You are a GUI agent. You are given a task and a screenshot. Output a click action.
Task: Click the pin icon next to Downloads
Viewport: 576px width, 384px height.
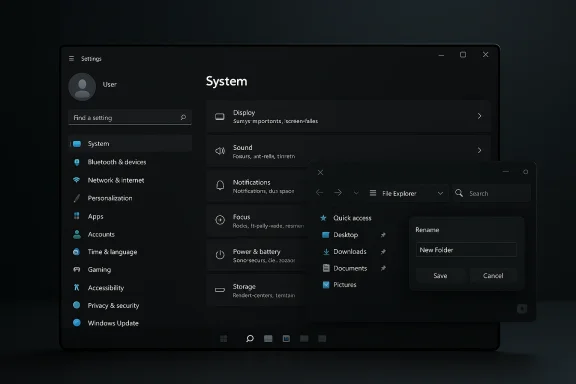coord(383,252)
